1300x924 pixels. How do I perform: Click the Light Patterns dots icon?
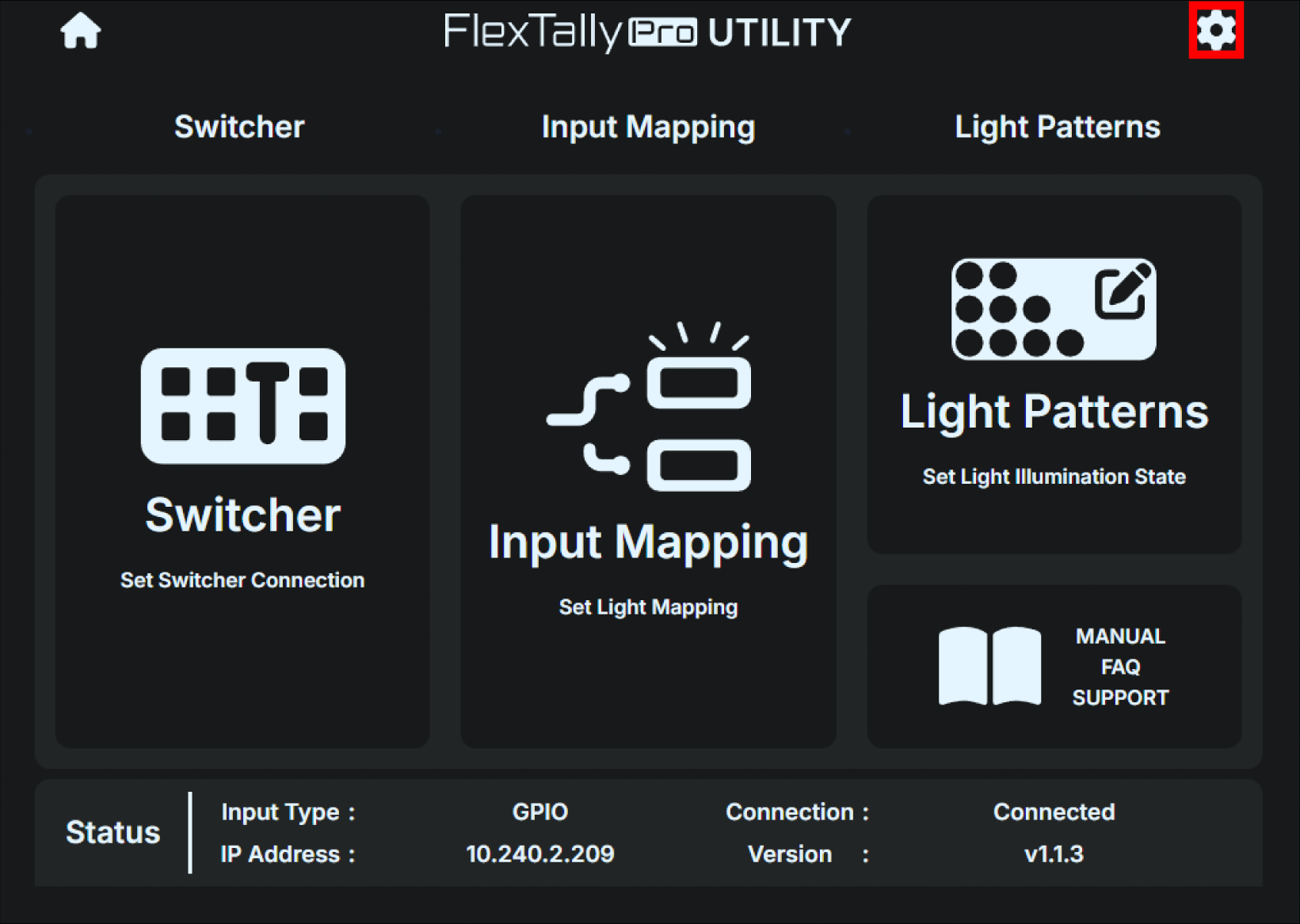[1054, 310]
